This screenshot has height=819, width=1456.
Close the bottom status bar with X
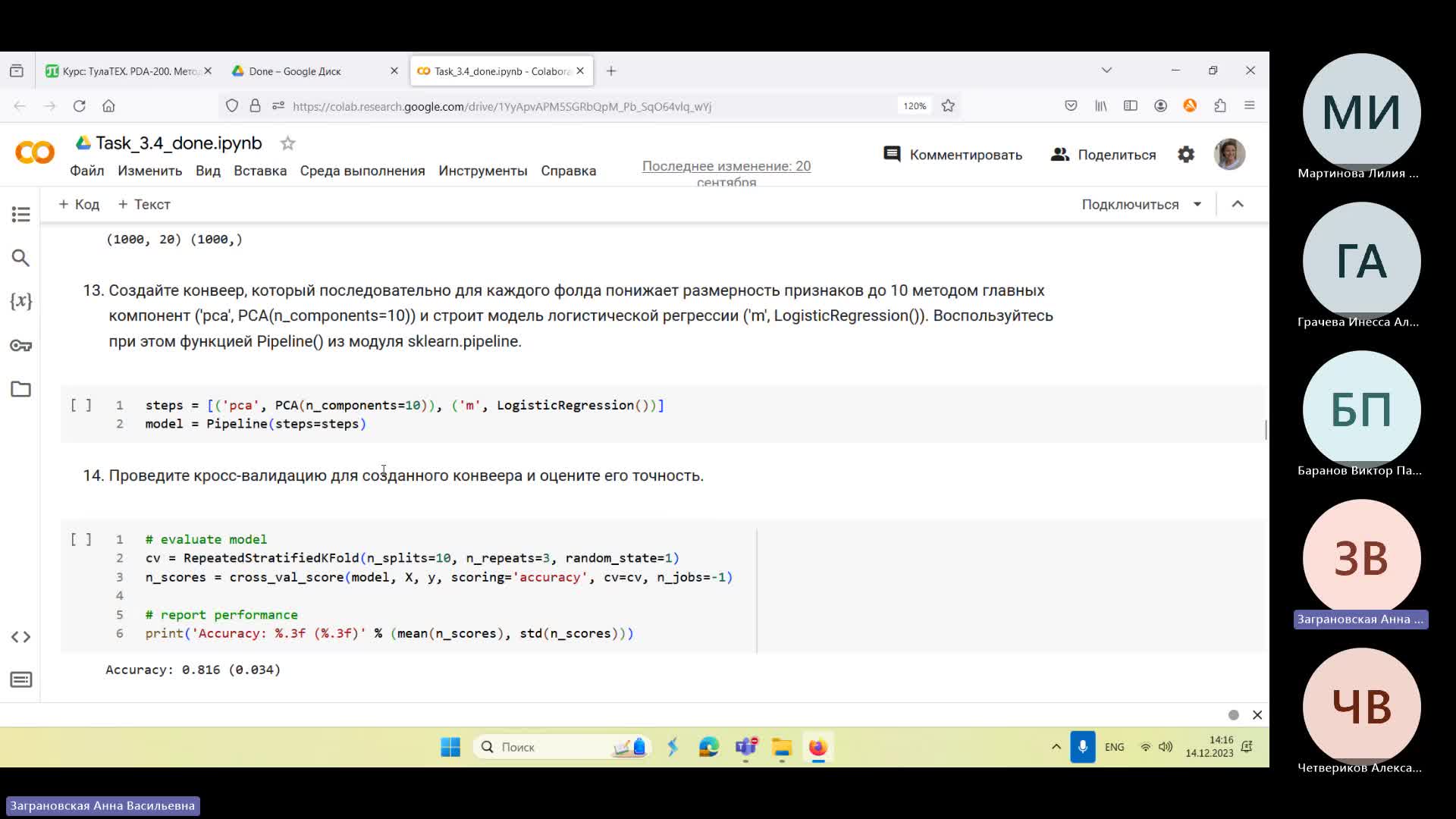[x=1257, y=715]
